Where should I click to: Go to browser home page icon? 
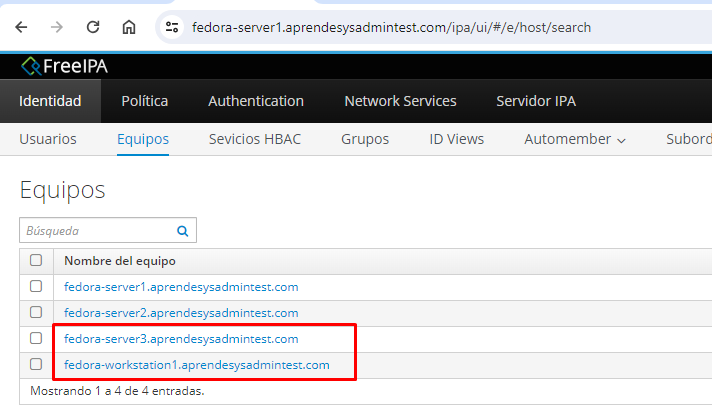129,27
